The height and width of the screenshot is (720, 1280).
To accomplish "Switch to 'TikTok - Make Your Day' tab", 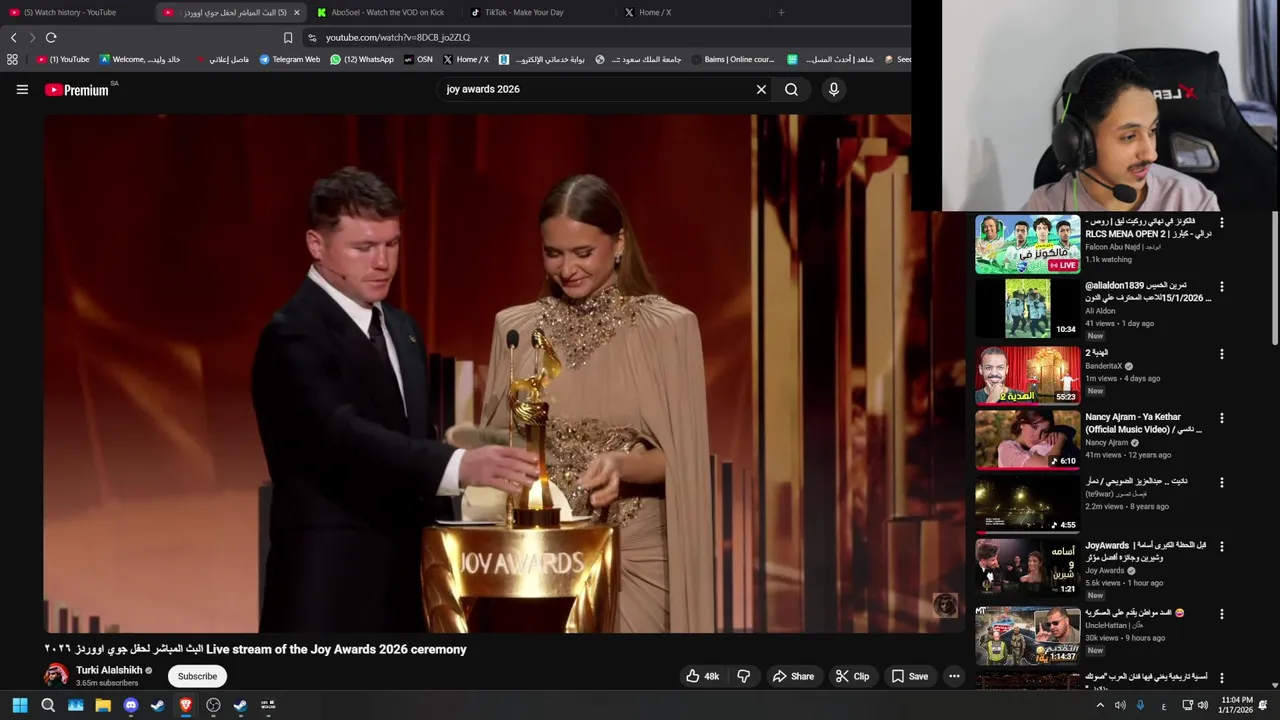I will tap(524, 12).
